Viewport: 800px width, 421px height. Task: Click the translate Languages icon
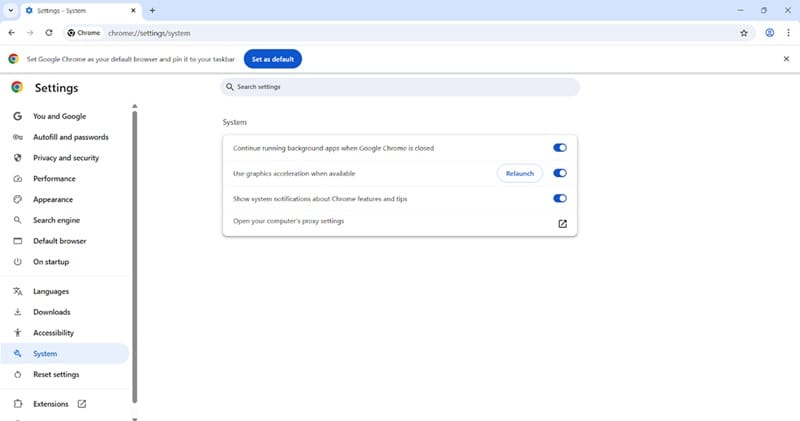(x=17, y=291)
